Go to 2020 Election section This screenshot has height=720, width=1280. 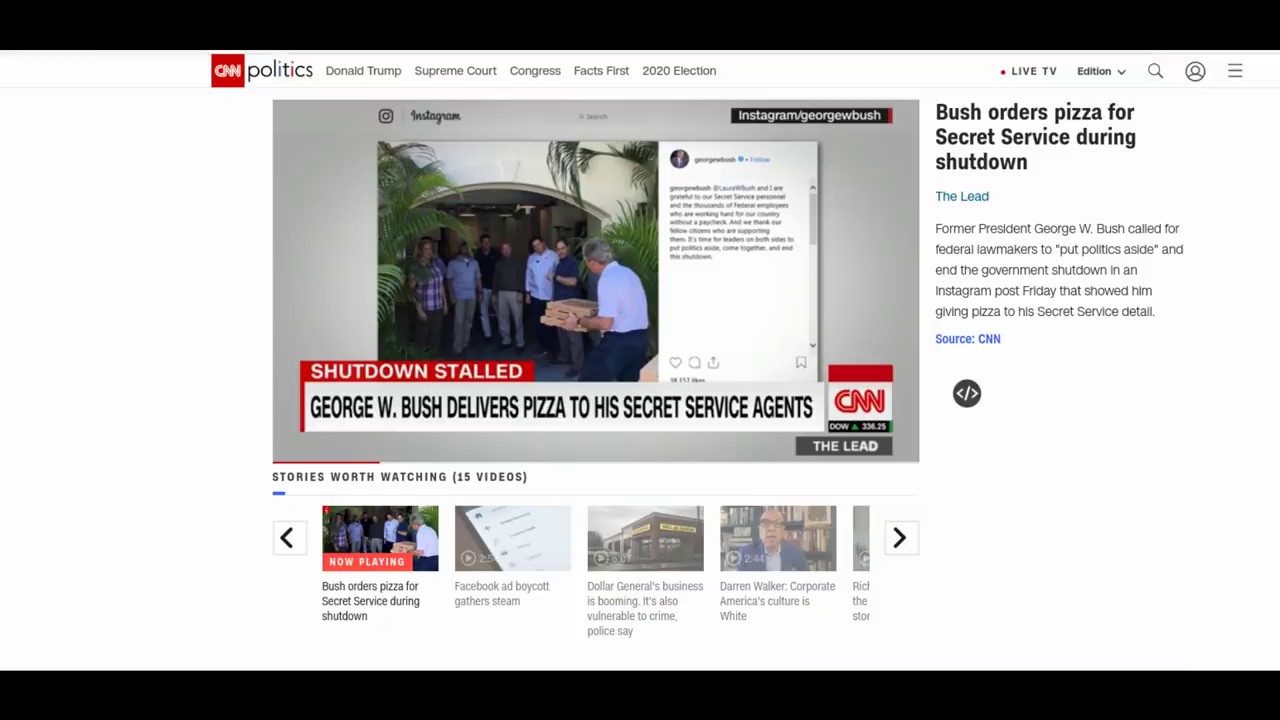[x=679, y=71]
